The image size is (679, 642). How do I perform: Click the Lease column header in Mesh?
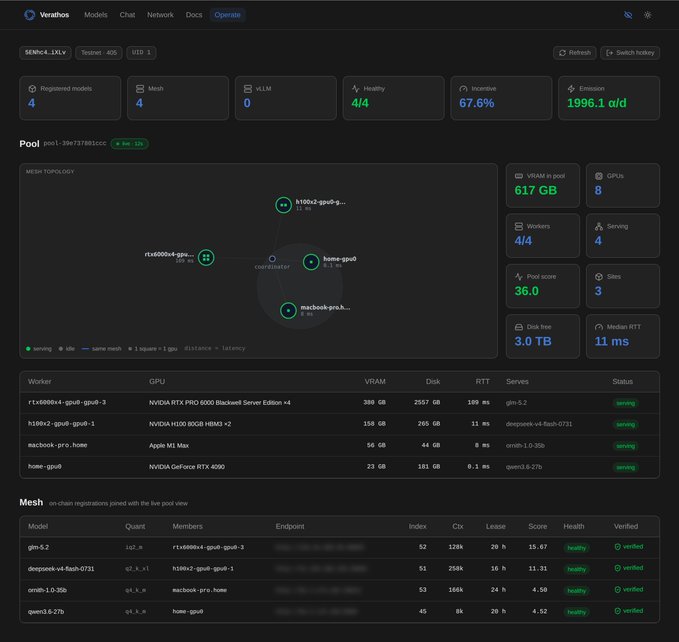(x=495, y=526)
